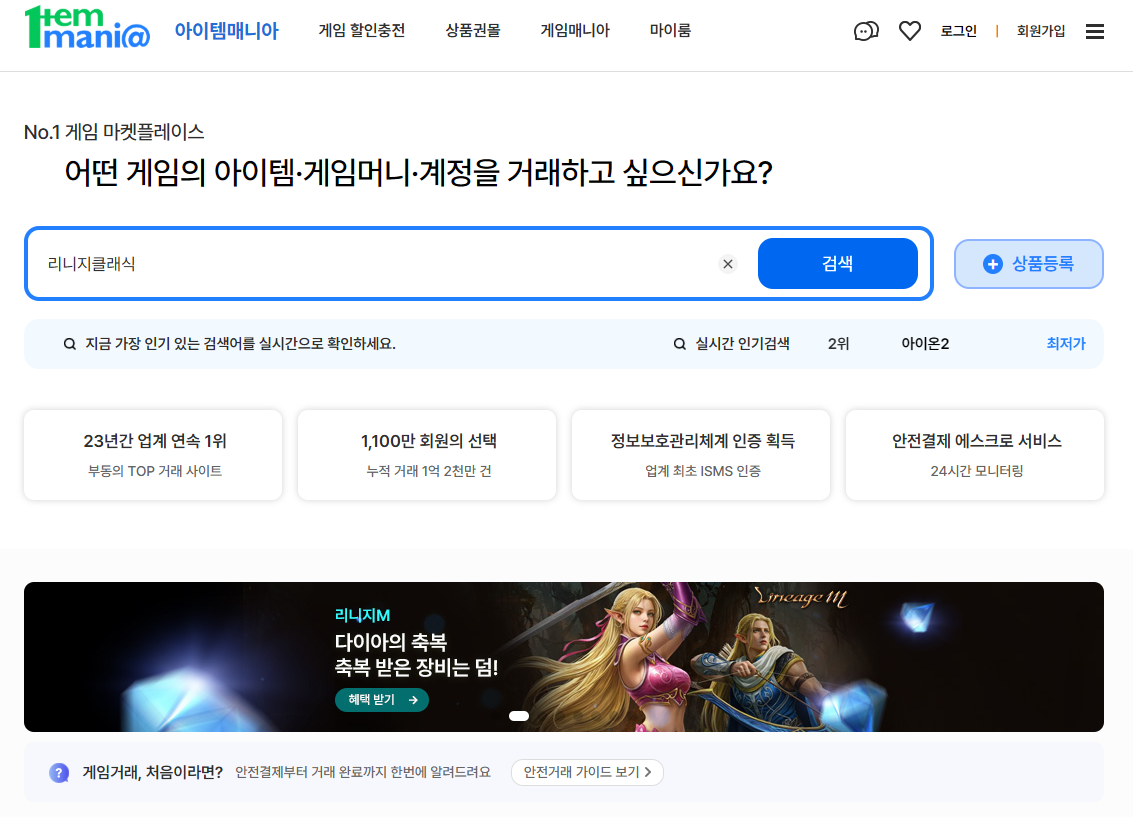Open the 상품권몰 menu
This screenshot has height=817, width=1133.
473,31
